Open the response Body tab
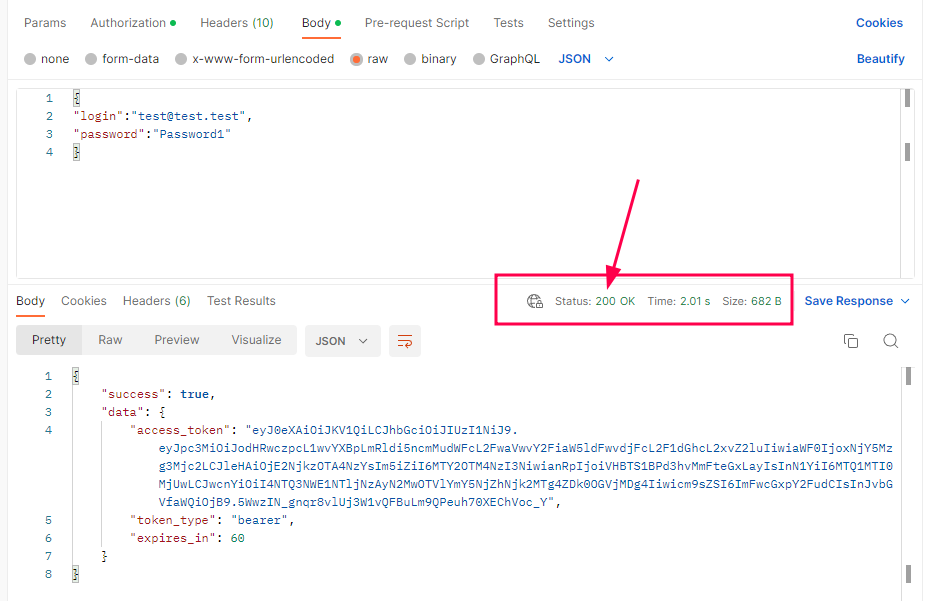The height and width of the screenshot is (601, 947). point(31,301)
